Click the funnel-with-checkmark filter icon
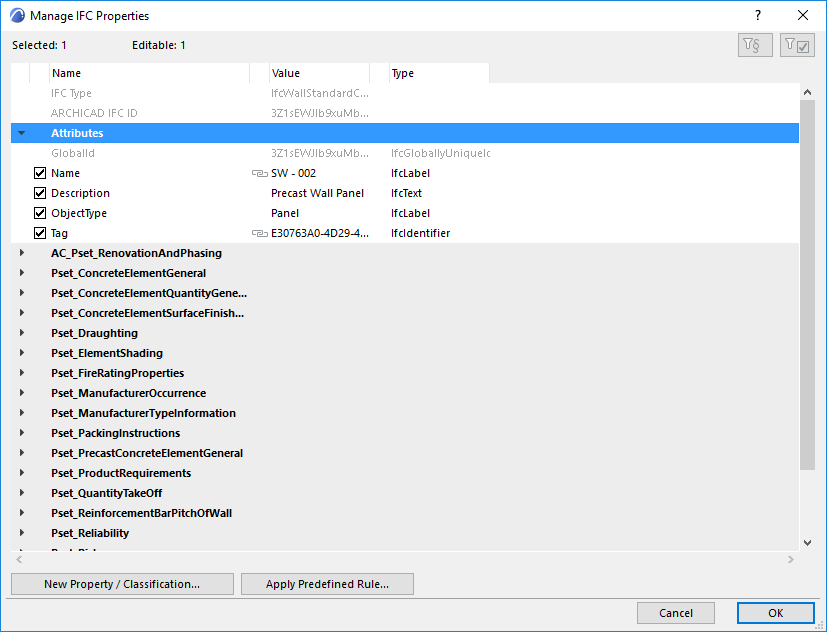The height and width of the screenshot is (632, 827). pos(796,44)
